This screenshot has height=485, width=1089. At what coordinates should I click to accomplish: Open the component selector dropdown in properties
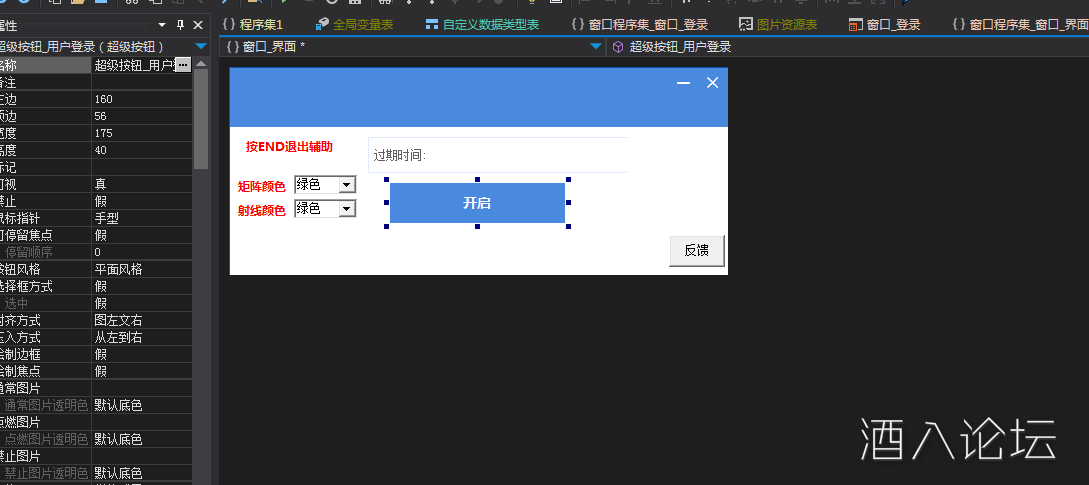[201, 47]
